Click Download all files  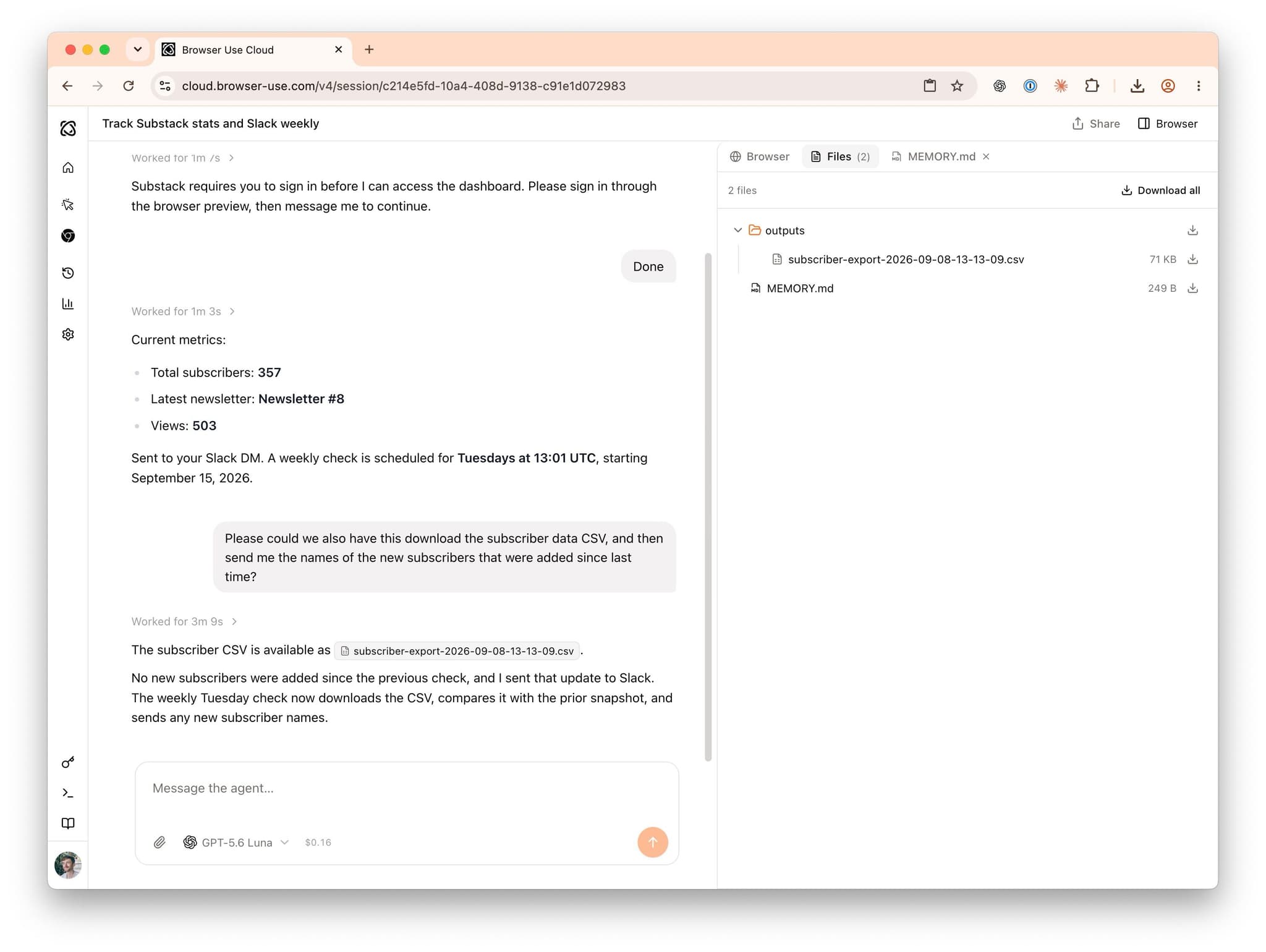[1160, 190]
